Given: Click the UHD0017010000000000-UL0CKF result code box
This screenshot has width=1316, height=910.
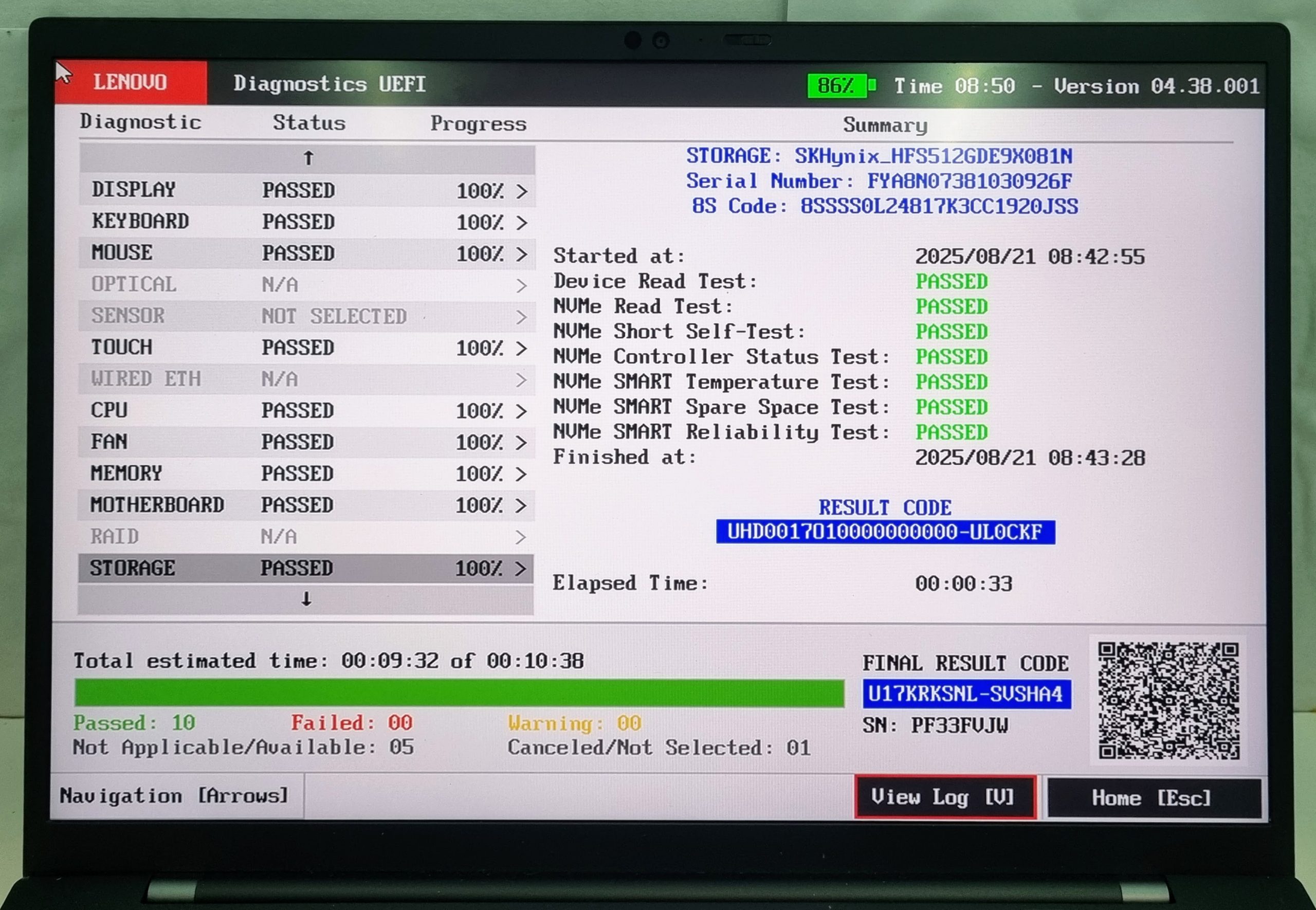Looking at the screenshot, I should pos(885,532).
